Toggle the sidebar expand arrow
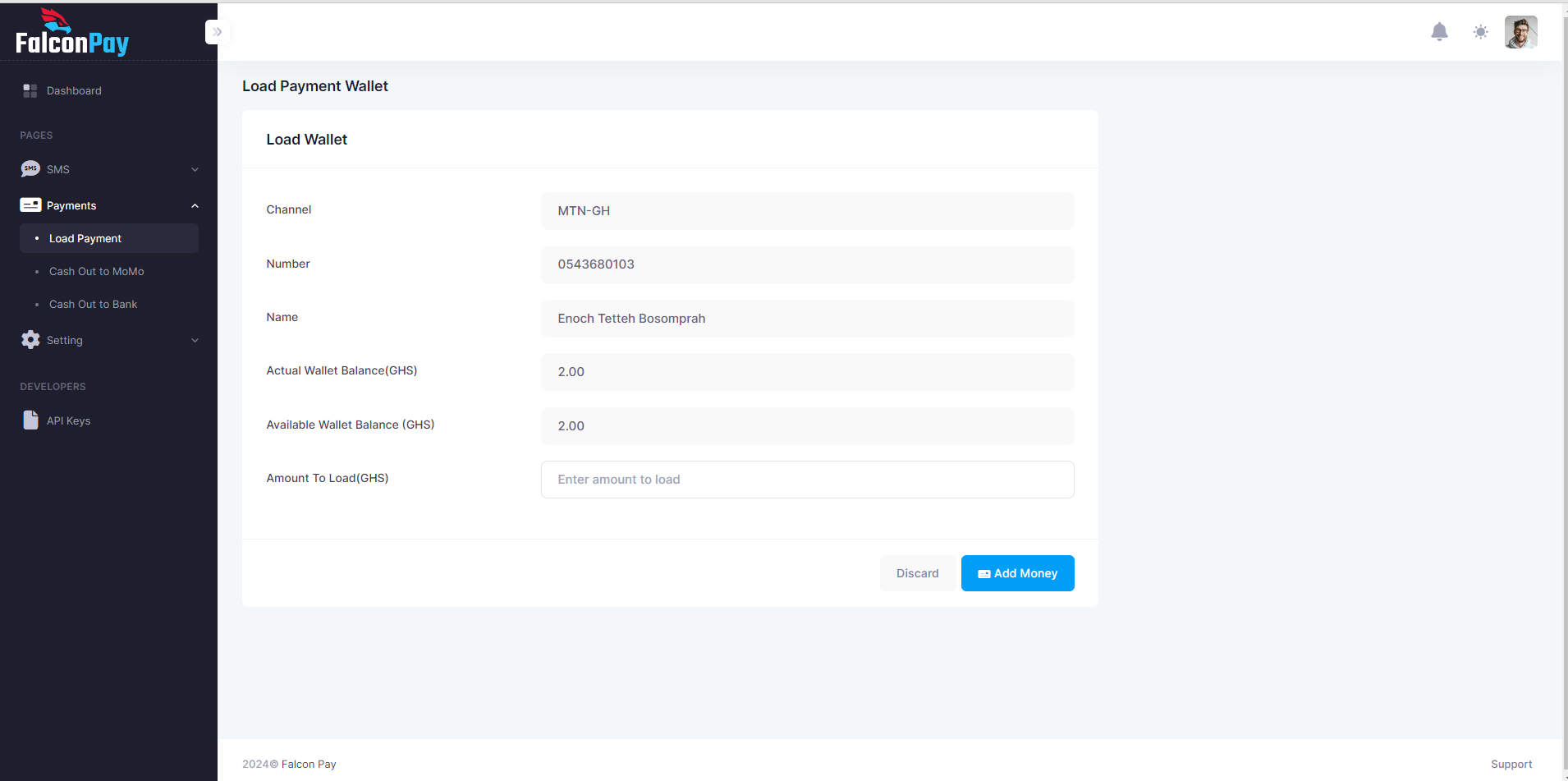The width and height of the screenshot is (1568, 781). coord(218,31)
